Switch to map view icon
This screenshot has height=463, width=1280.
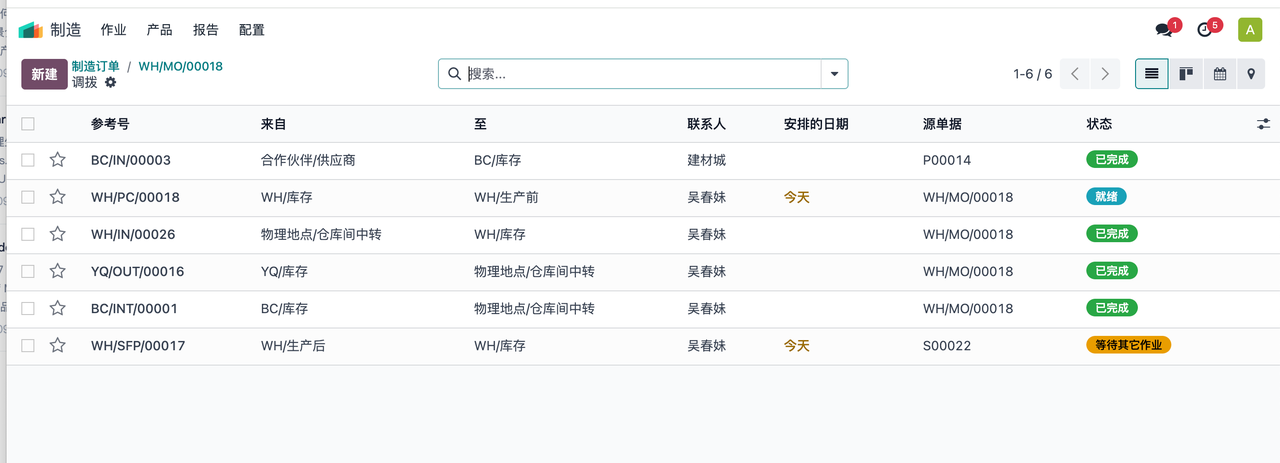point(1250,74)
